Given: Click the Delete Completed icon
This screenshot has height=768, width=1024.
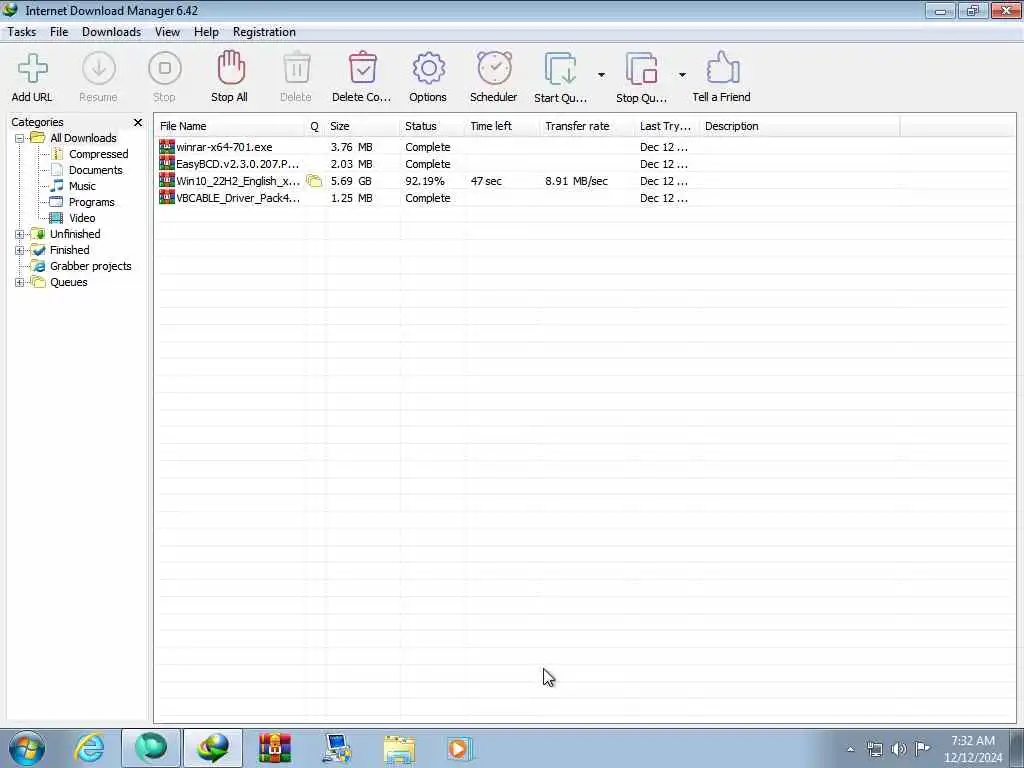Looking at the screenshot, I should click(362, 68).
